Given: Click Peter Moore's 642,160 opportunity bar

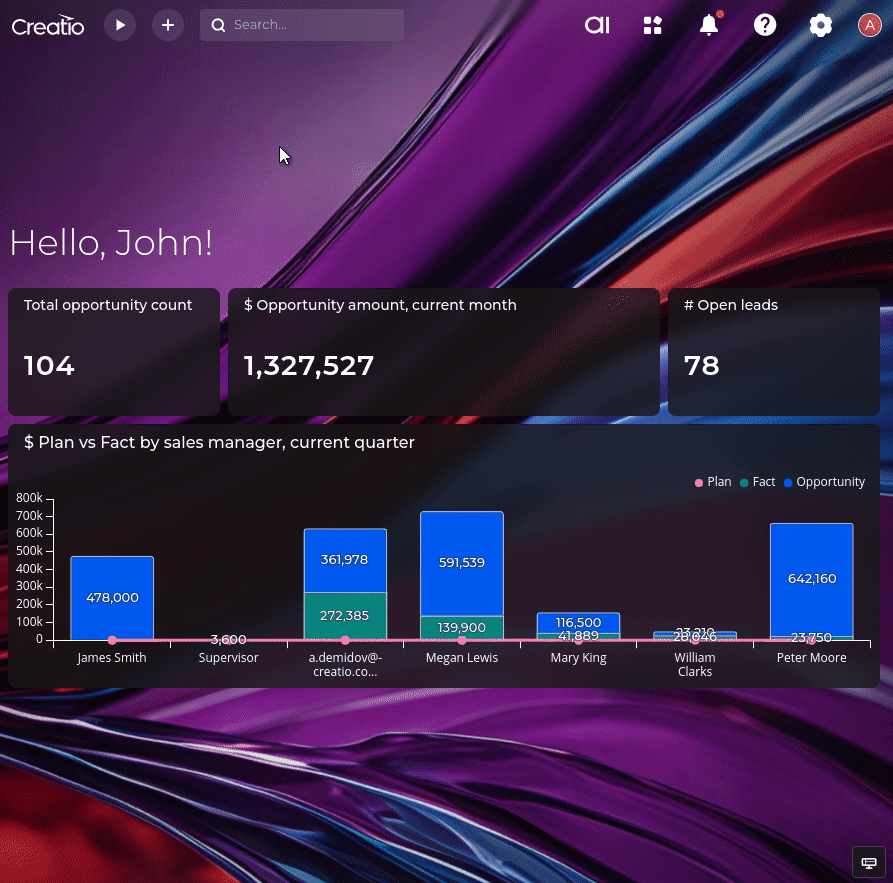Looking at the screenshot, I should (812, 579).
